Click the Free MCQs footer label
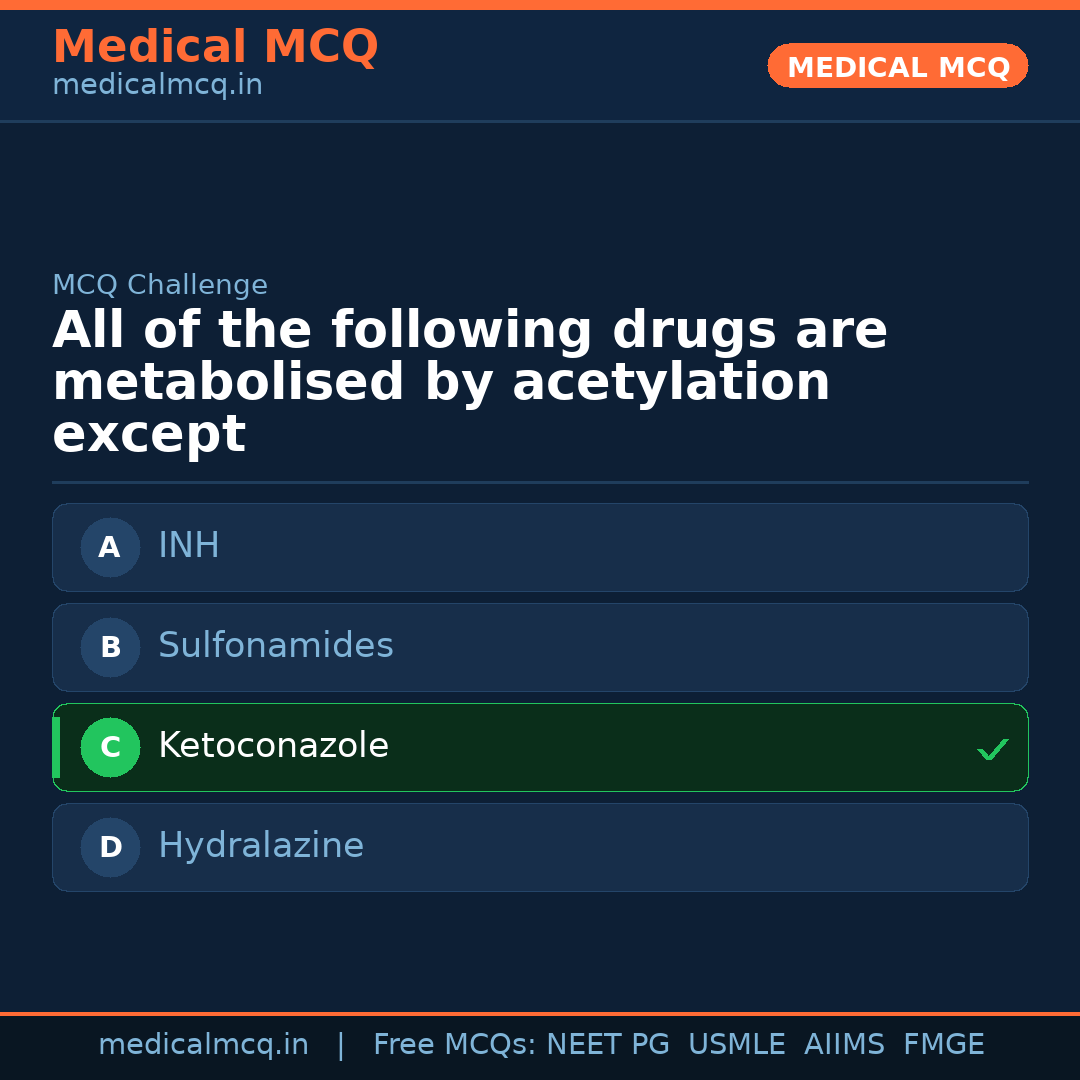 [x=454, y=1045]
